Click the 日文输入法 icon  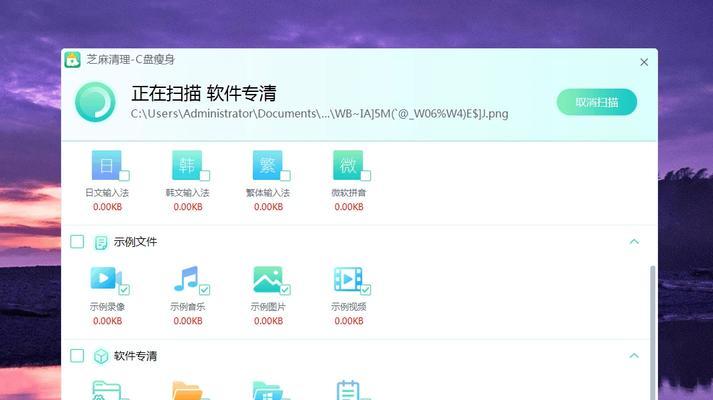click(x=106, y=165)
